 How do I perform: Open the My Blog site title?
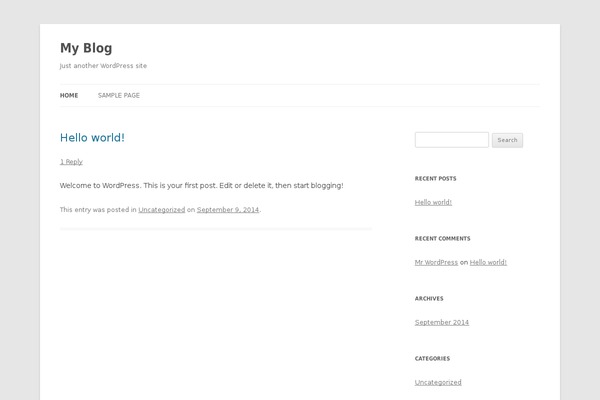coord(86,48)
